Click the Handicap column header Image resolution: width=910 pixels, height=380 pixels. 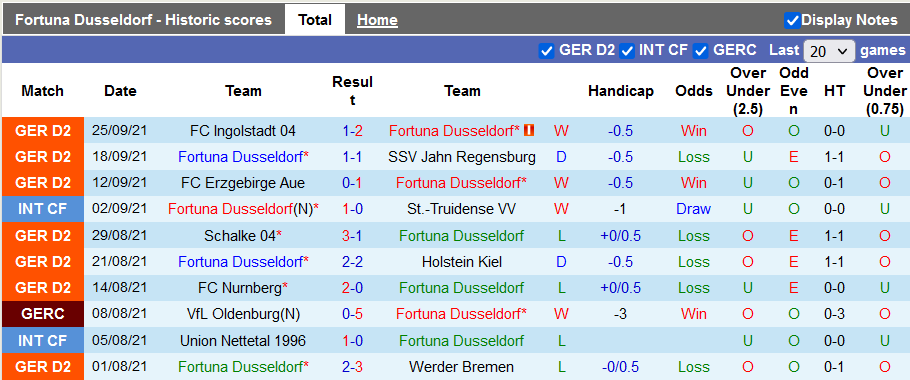tap(620, 91)
